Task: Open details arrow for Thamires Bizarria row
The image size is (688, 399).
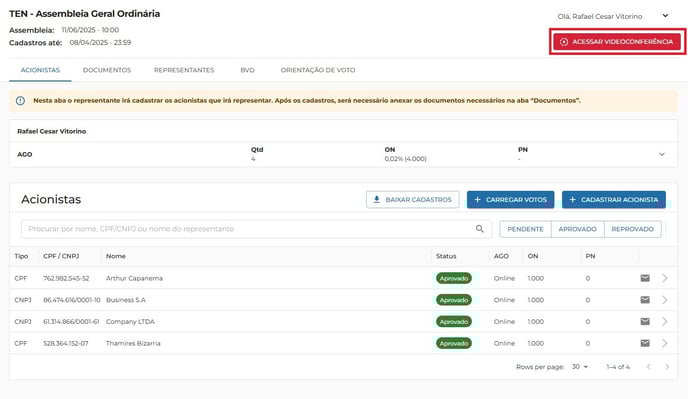Action: click(665, 343)
